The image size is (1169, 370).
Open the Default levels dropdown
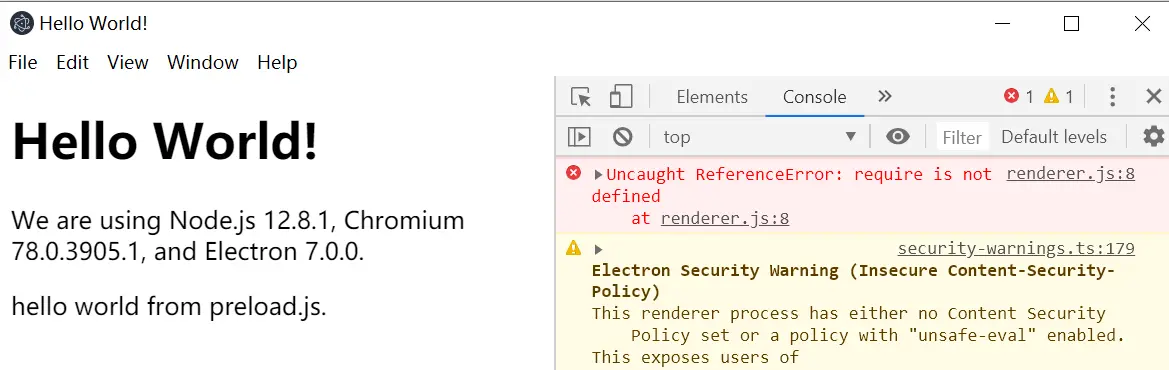[x=1053, y=137]
